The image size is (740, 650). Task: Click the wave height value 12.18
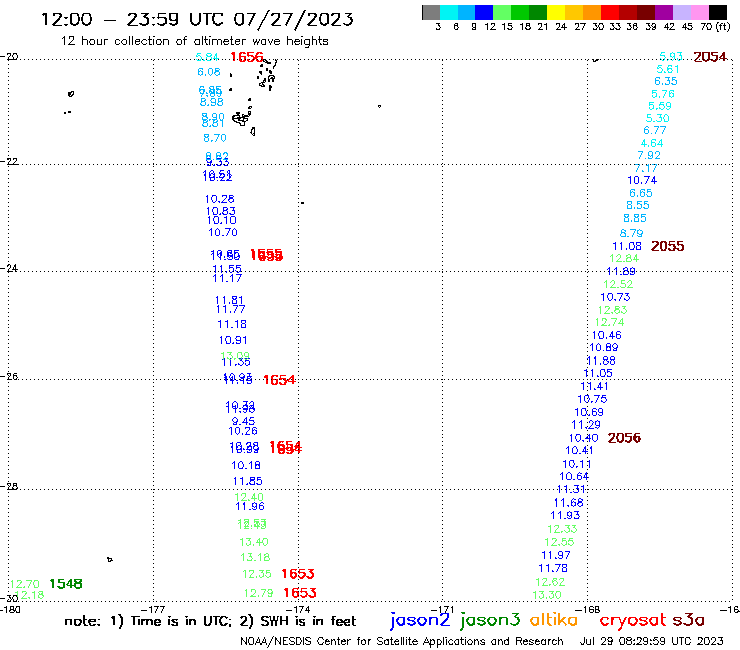click(x=29, y=595)
